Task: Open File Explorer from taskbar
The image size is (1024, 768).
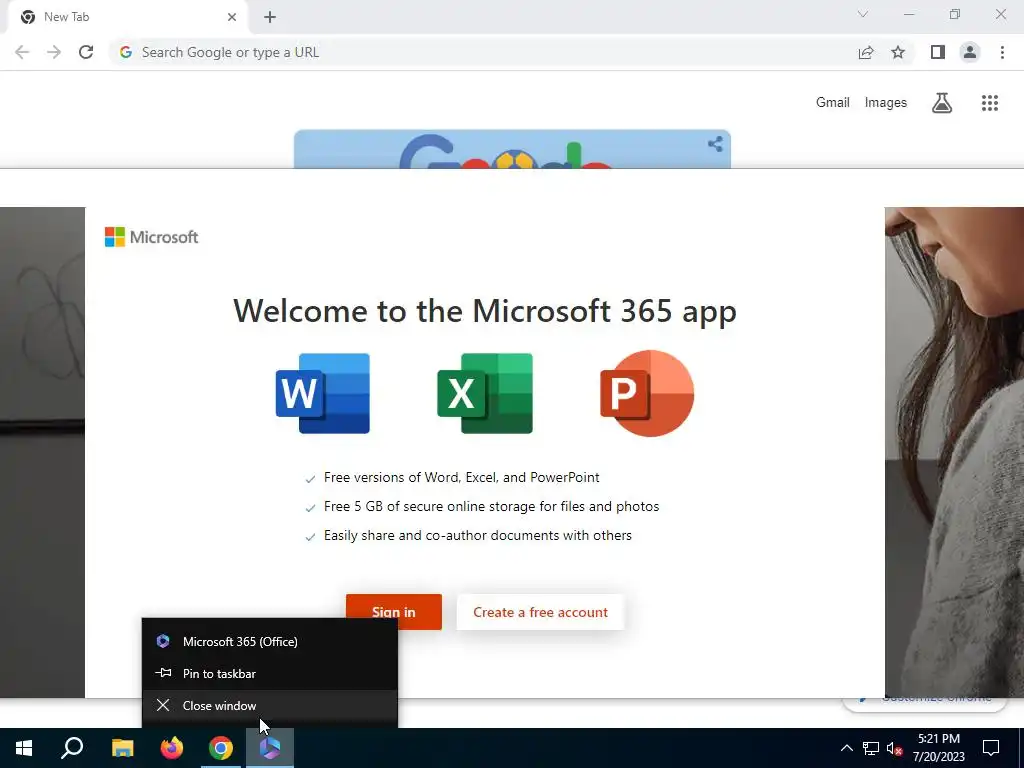Action: [122, 748]
